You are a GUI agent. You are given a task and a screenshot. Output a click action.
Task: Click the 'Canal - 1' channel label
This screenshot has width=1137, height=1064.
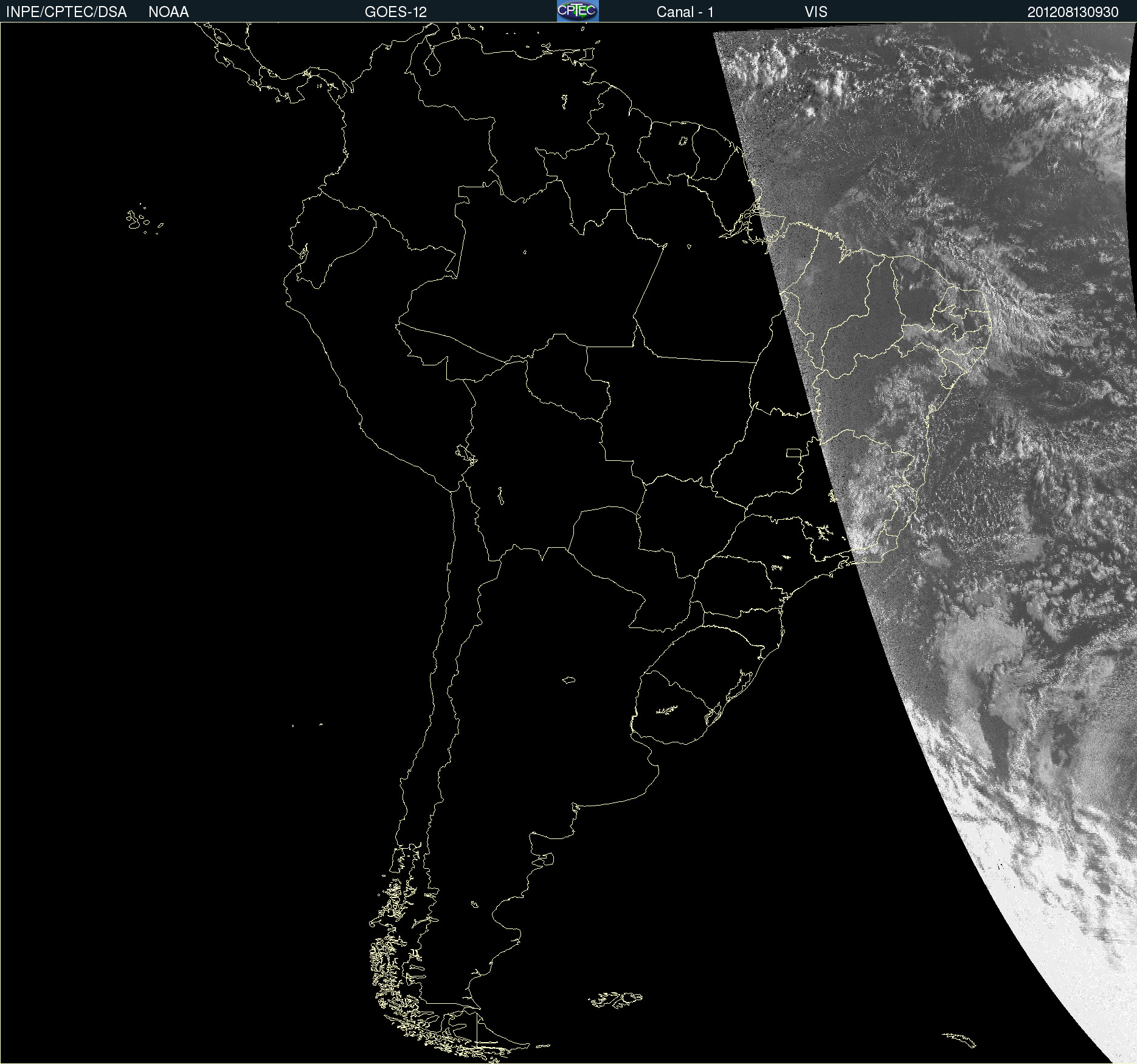[685, 12]
